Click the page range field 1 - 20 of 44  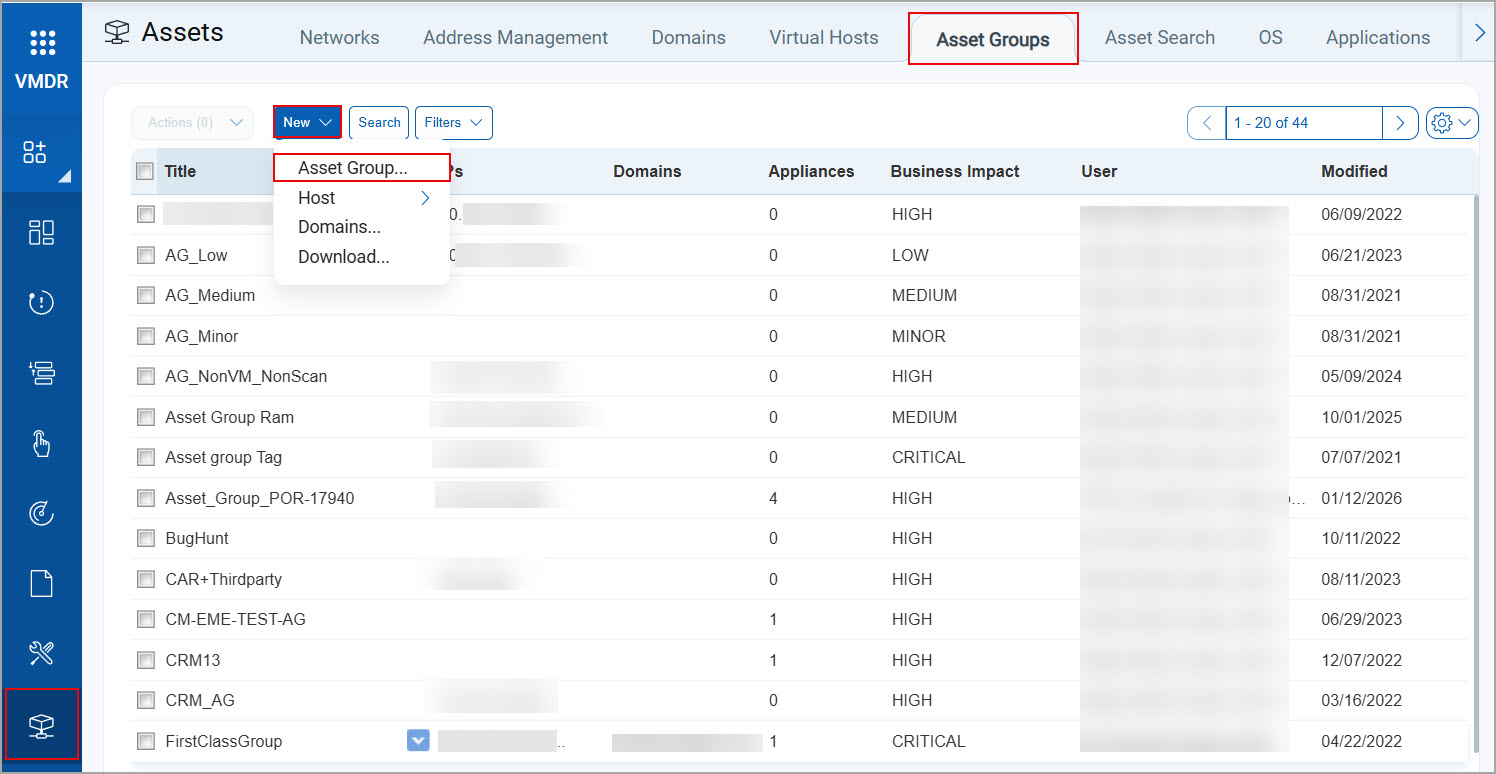(1302, 122)
